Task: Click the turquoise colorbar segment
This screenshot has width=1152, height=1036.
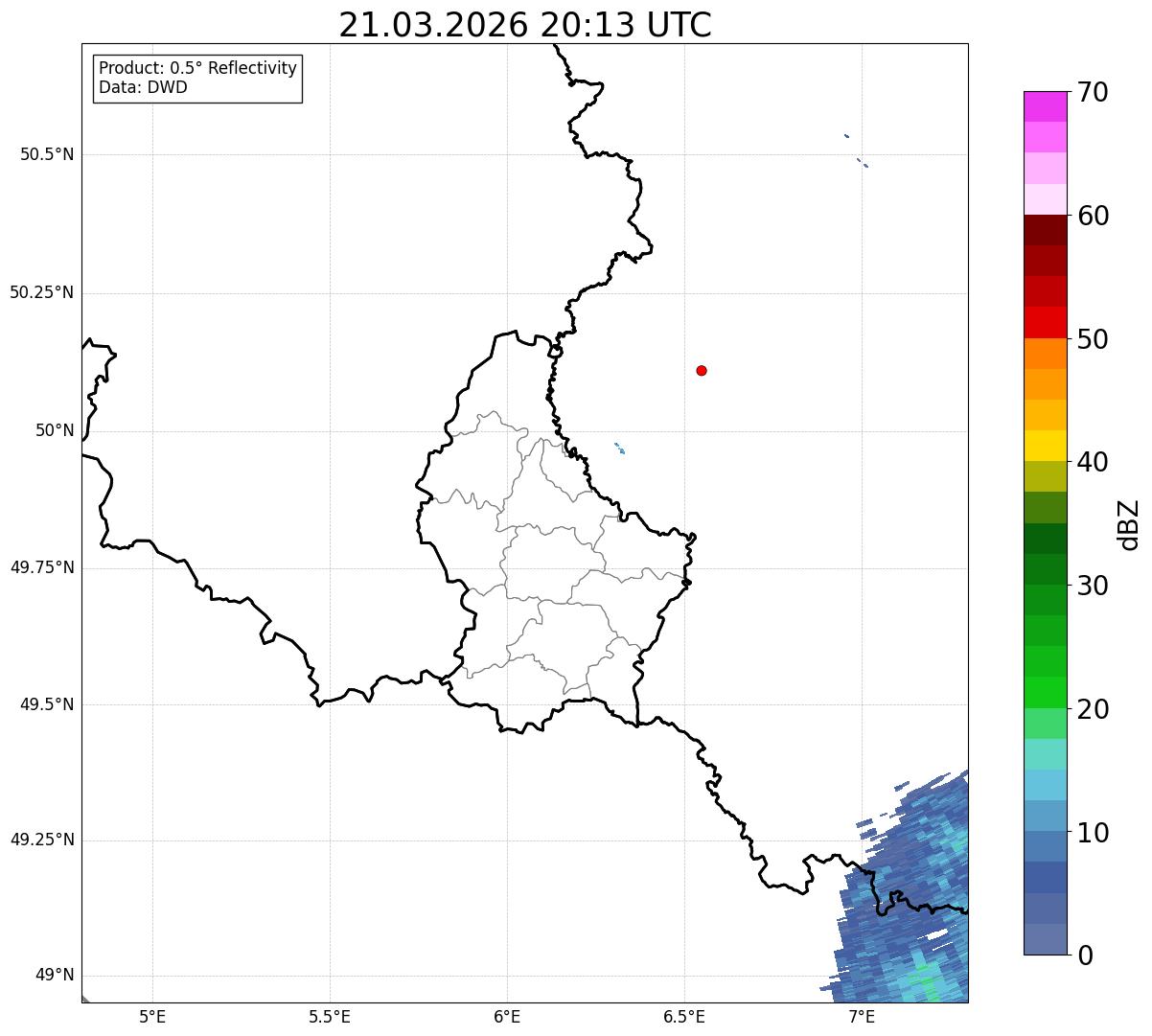Action: pos(1045,754)
